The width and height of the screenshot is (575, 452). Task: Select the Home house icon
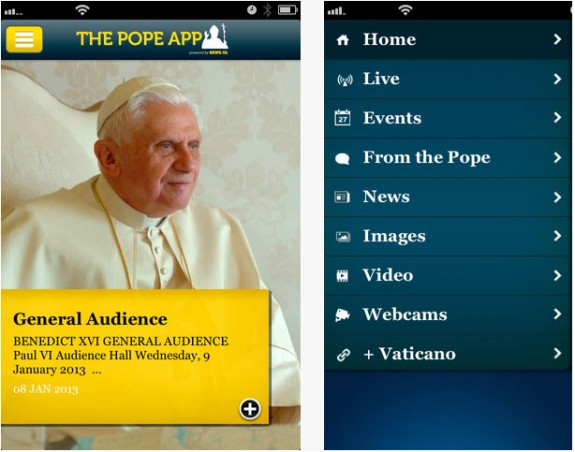pos(343,40)
